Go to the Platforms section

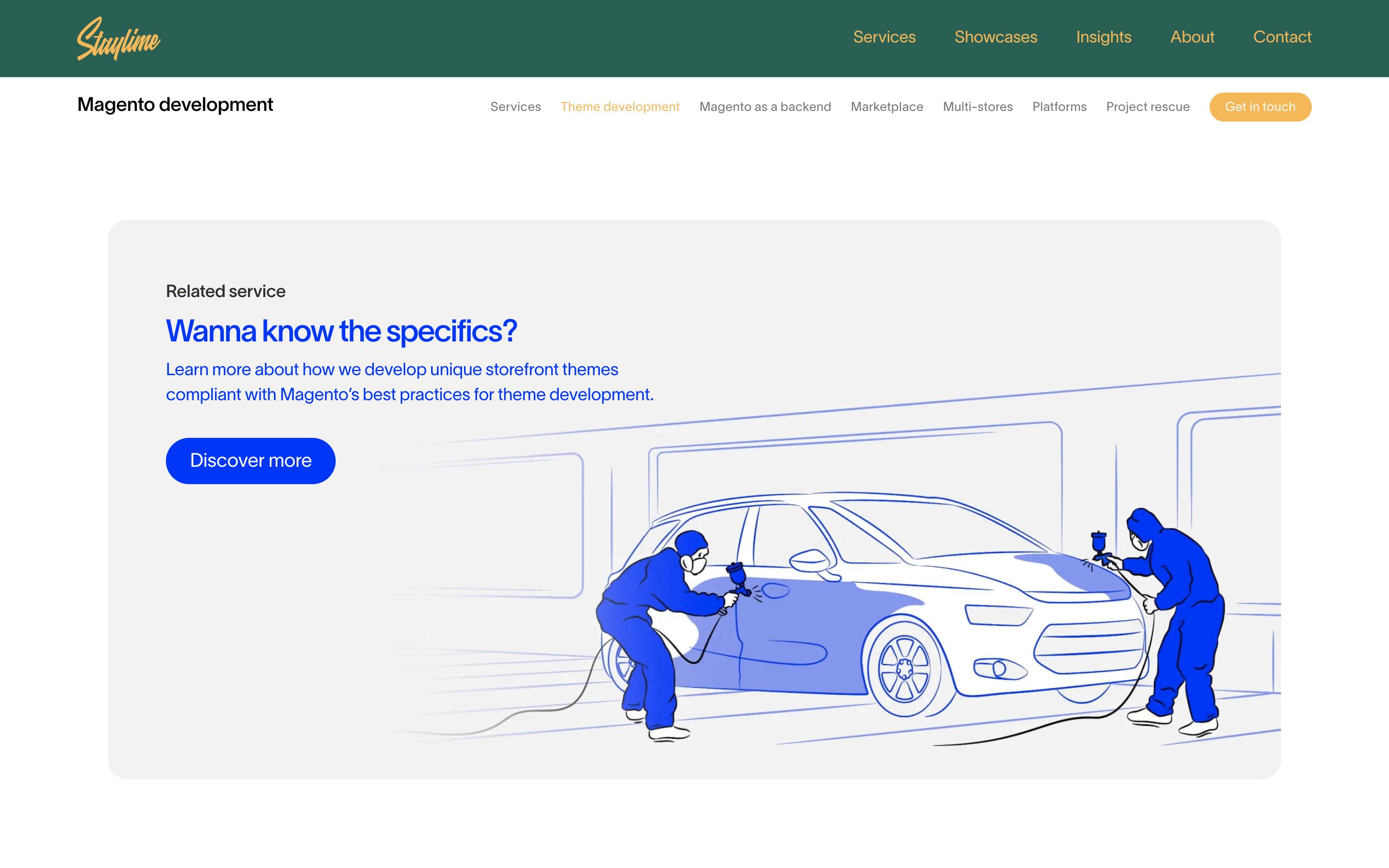tap(1059, 107)
